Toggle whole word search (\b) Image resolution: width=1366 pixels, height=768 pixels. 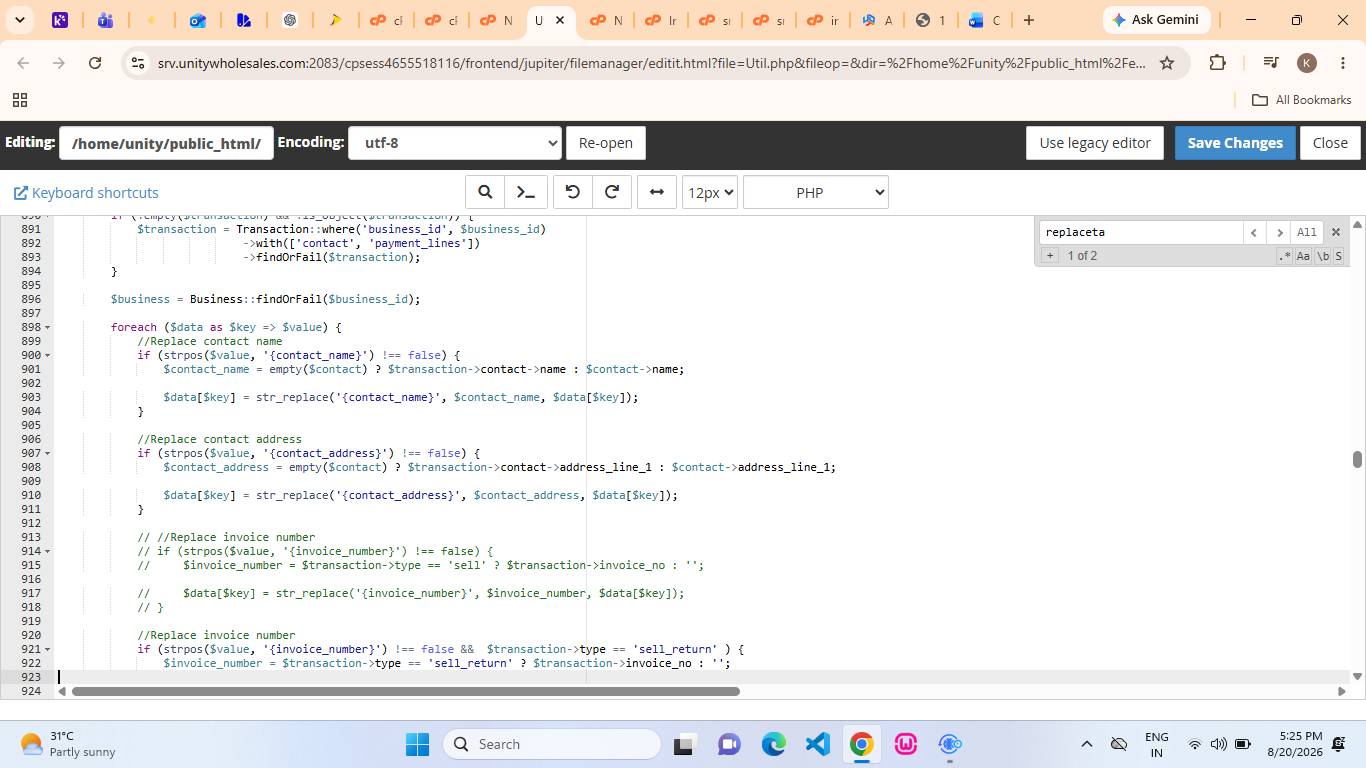coord(1322,256)
